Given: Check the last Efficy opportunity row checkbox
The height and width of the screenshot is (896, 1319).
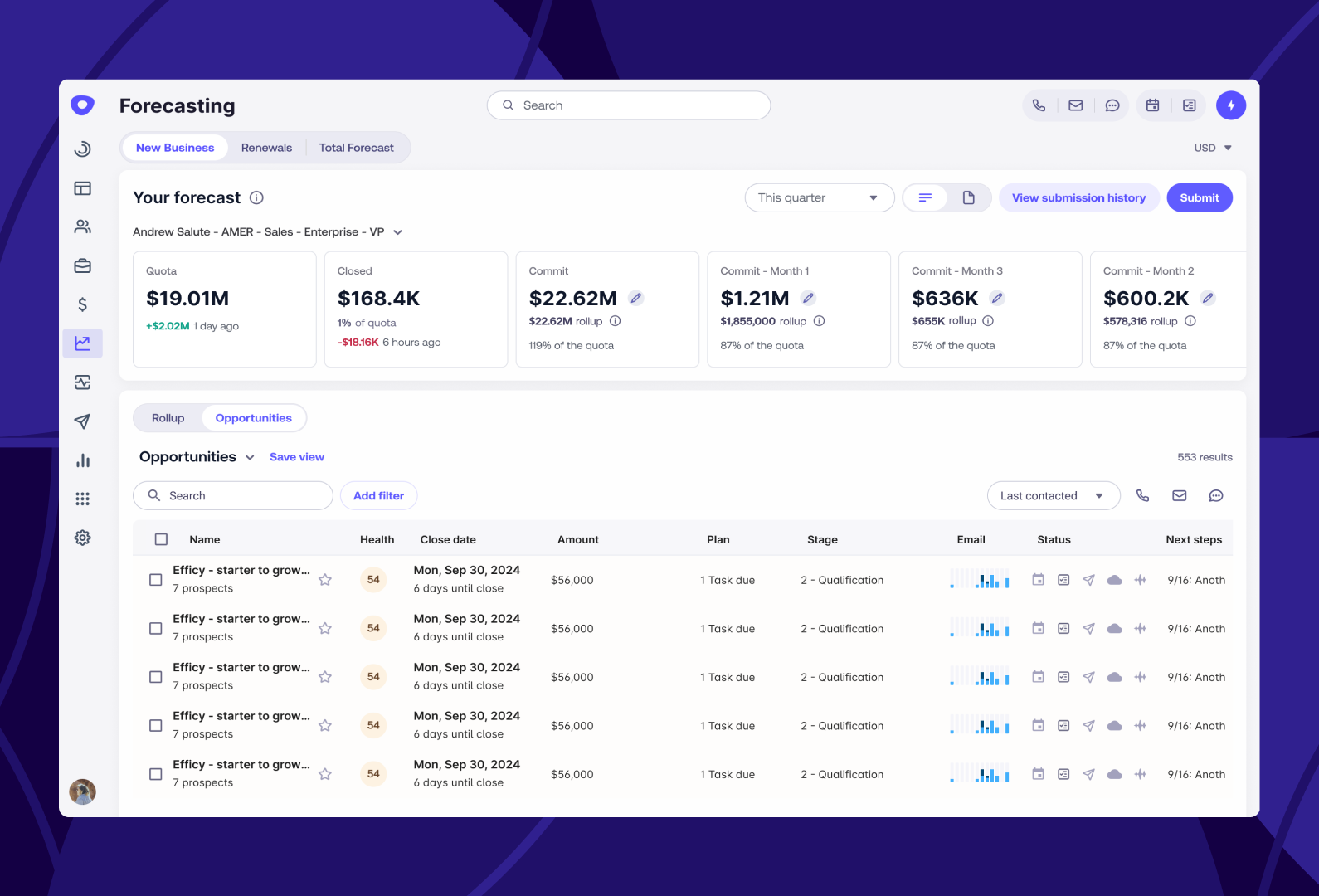Looking at the screenshot, I should click(155, 774).
